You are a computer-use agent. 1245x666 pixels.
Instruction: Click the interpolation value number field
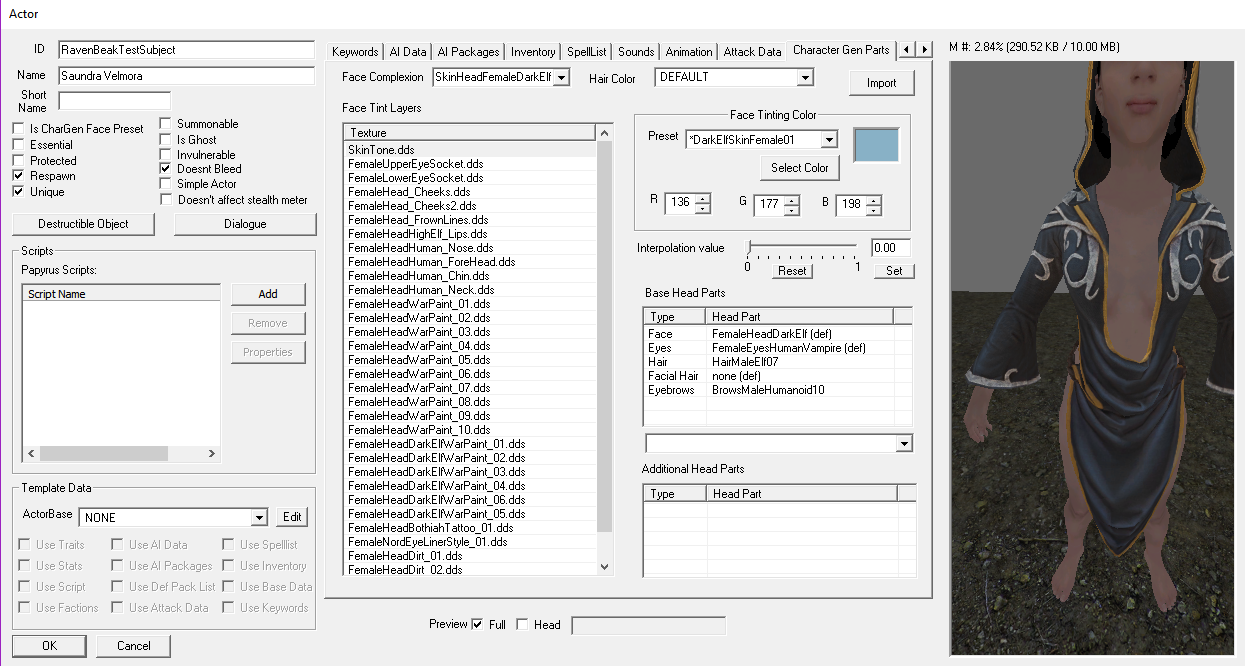coord(891,248)
